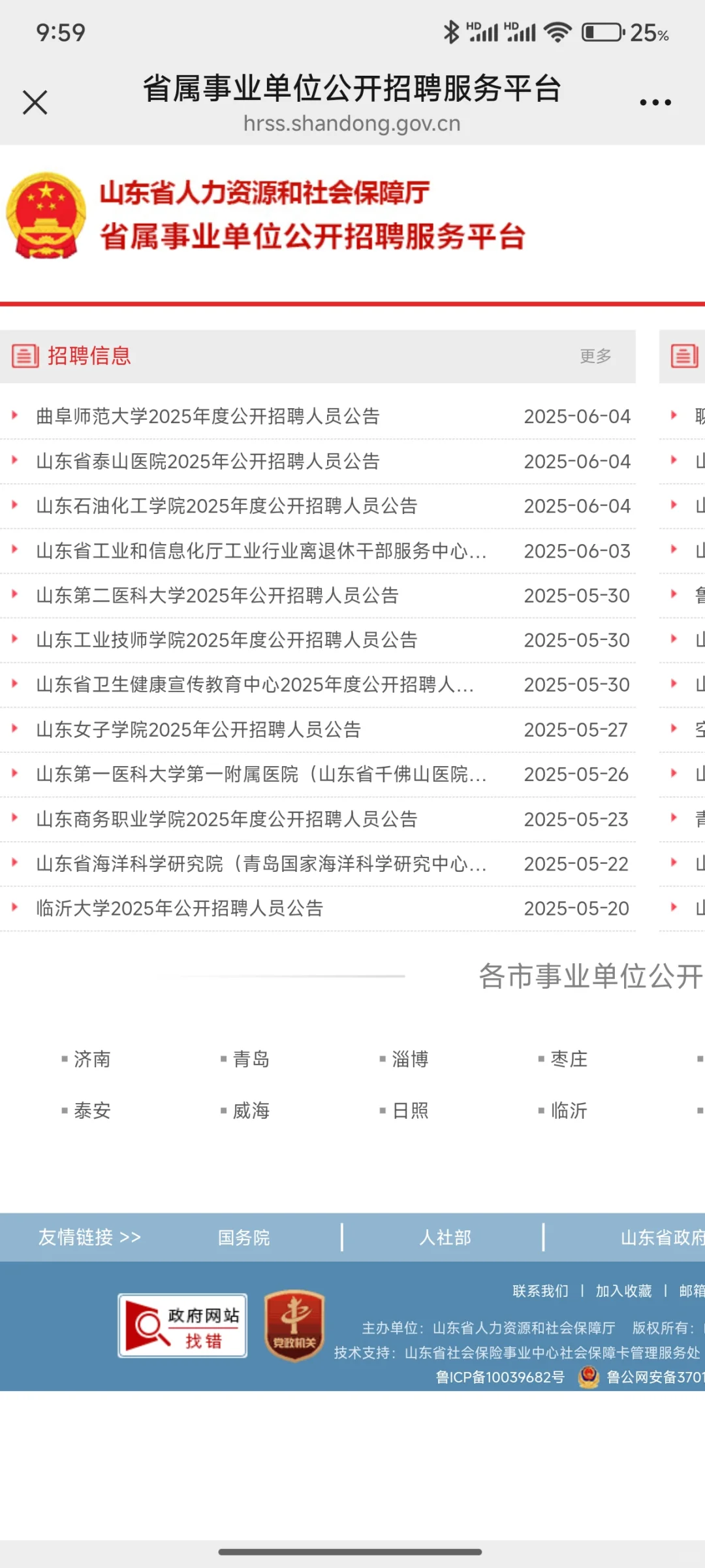Select city 威海
The width and height of the screenshot is (705, 1568).
tap(251, 1110)
